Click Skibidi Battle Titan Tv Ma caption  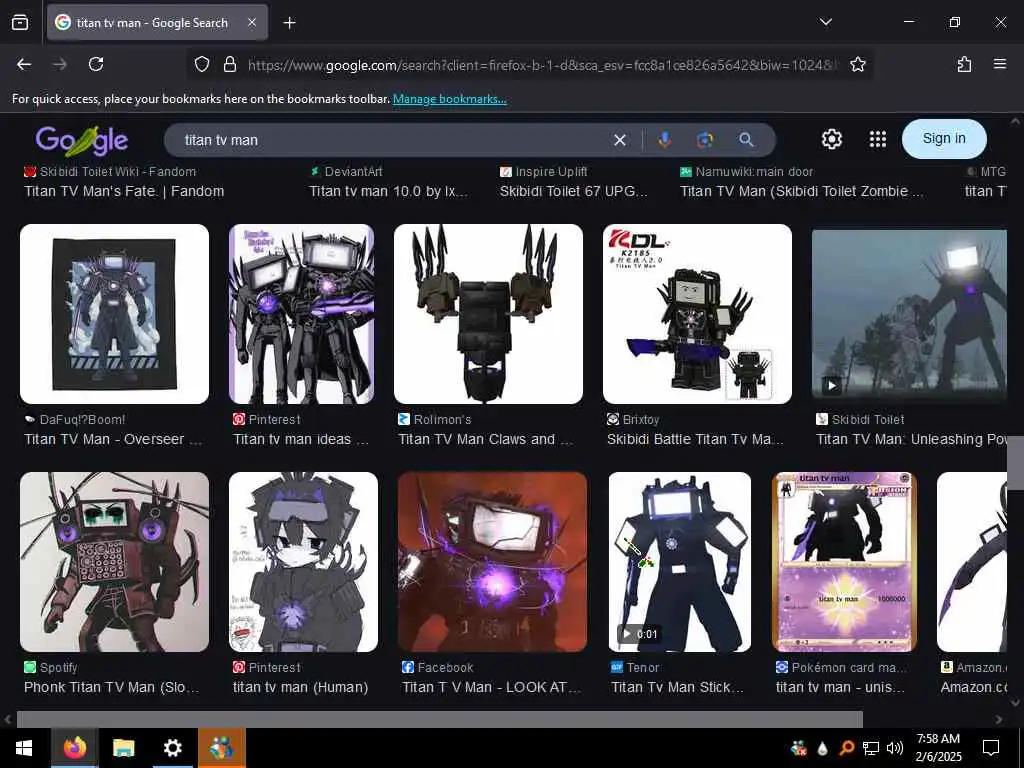pyautogui.click(x=695, y=440)
